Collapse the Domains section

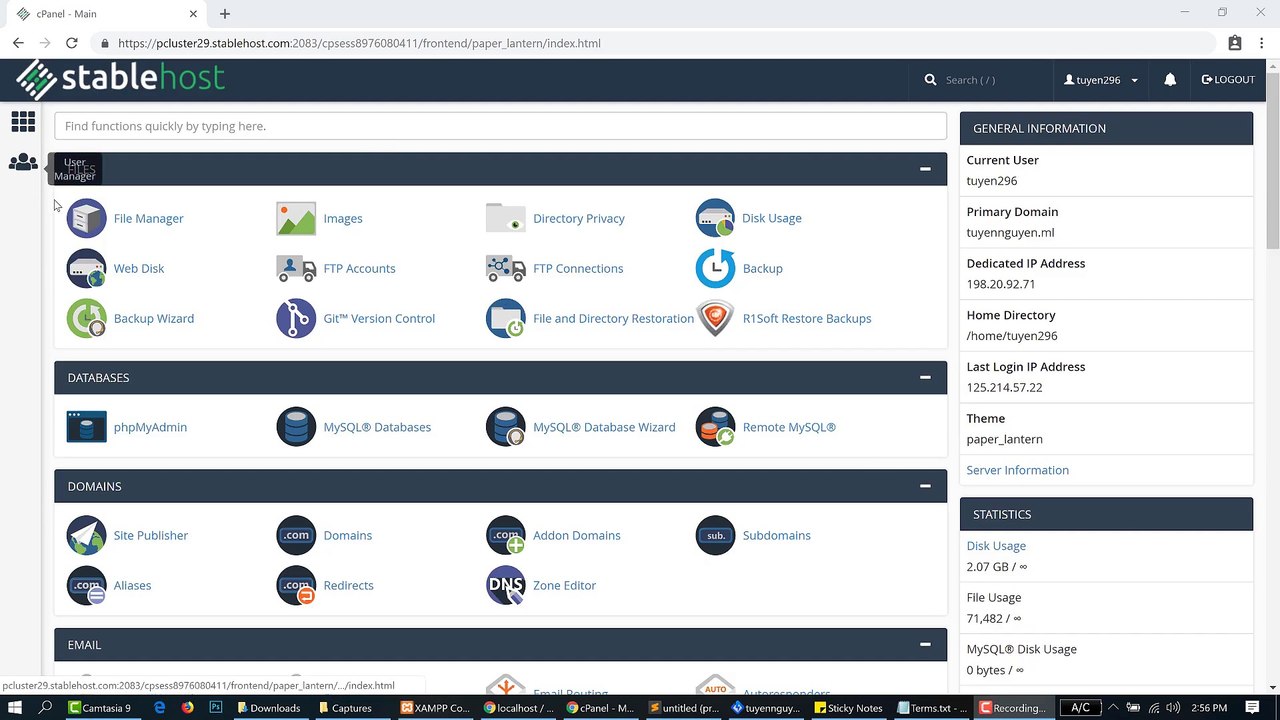click(925, 486)
